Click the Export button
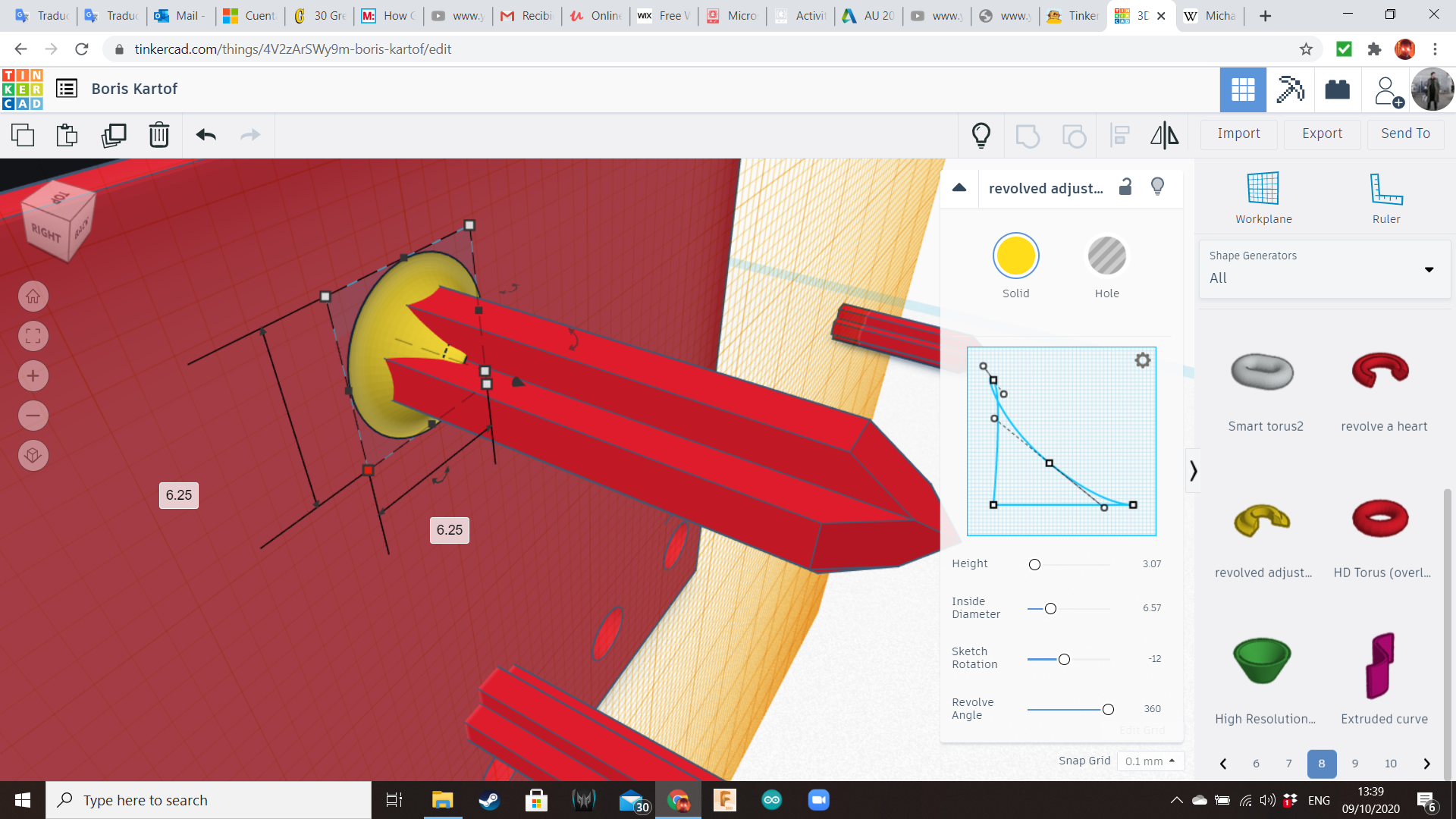This screenshot has height=819, width=1456. [1321, 133]
